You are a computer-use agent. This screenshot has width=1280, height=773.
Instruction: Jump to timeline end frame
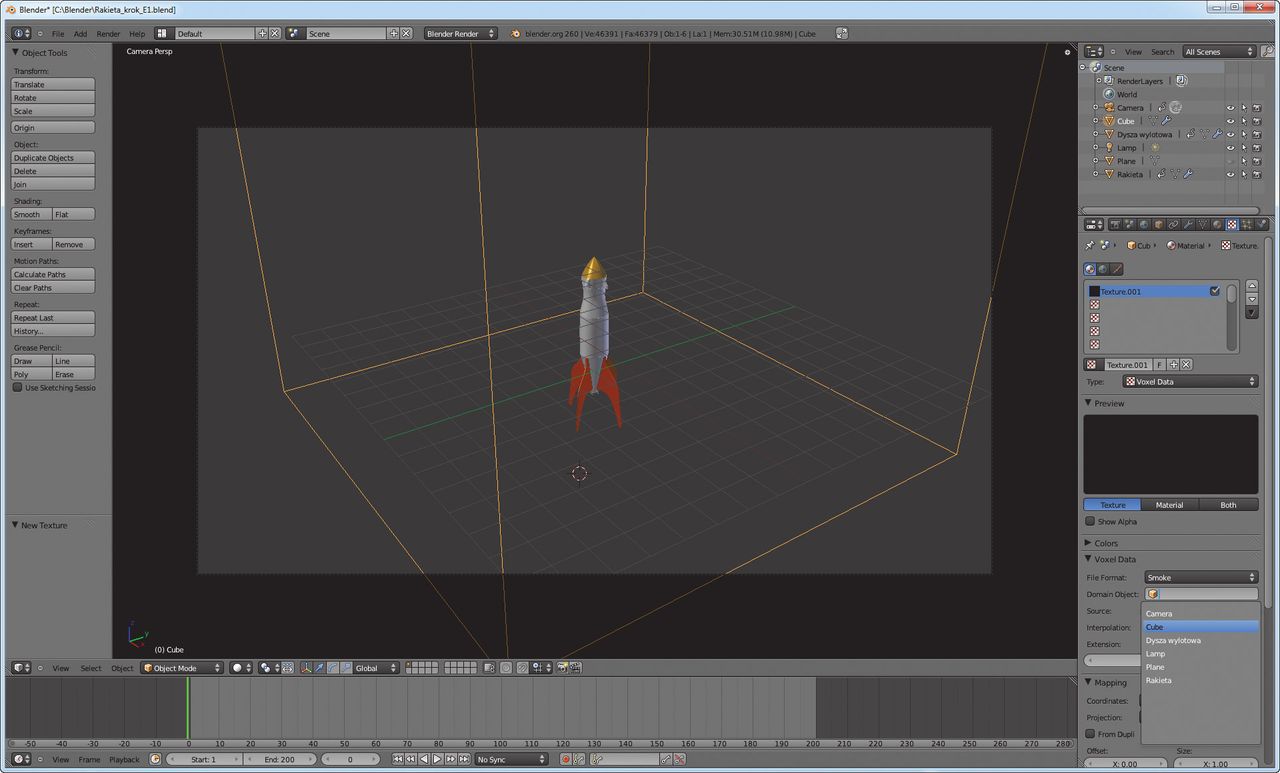(x=464, y=759)
